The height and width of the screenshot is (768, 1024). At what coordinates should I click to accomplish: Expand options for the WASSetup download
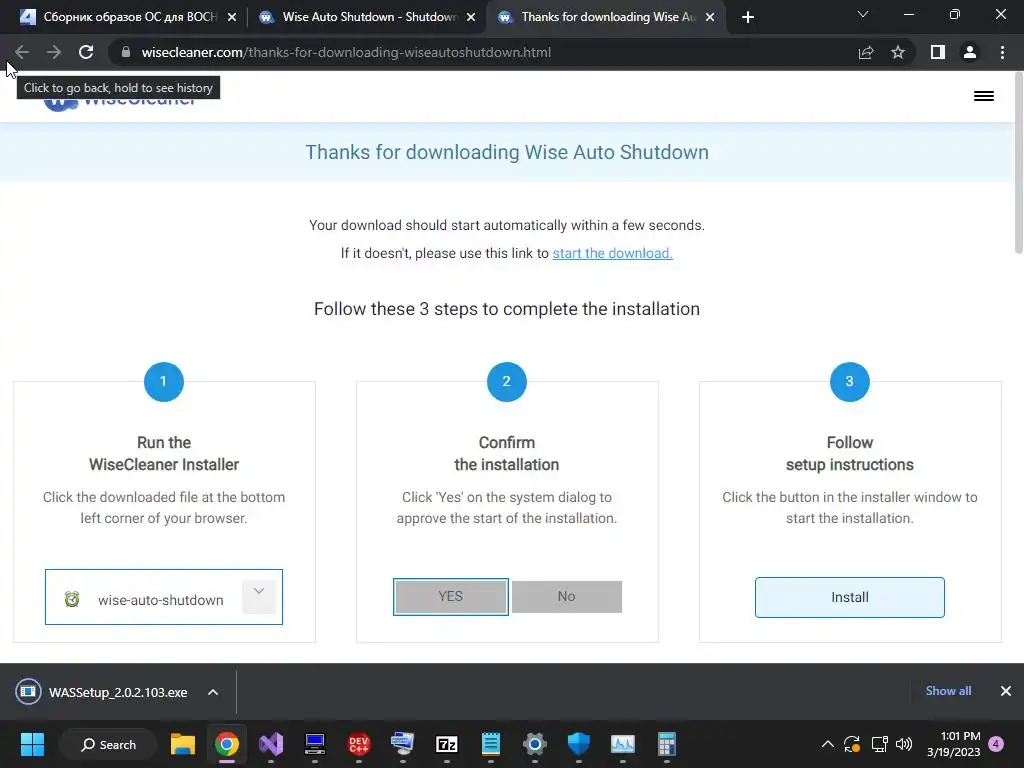coord(213,692)
